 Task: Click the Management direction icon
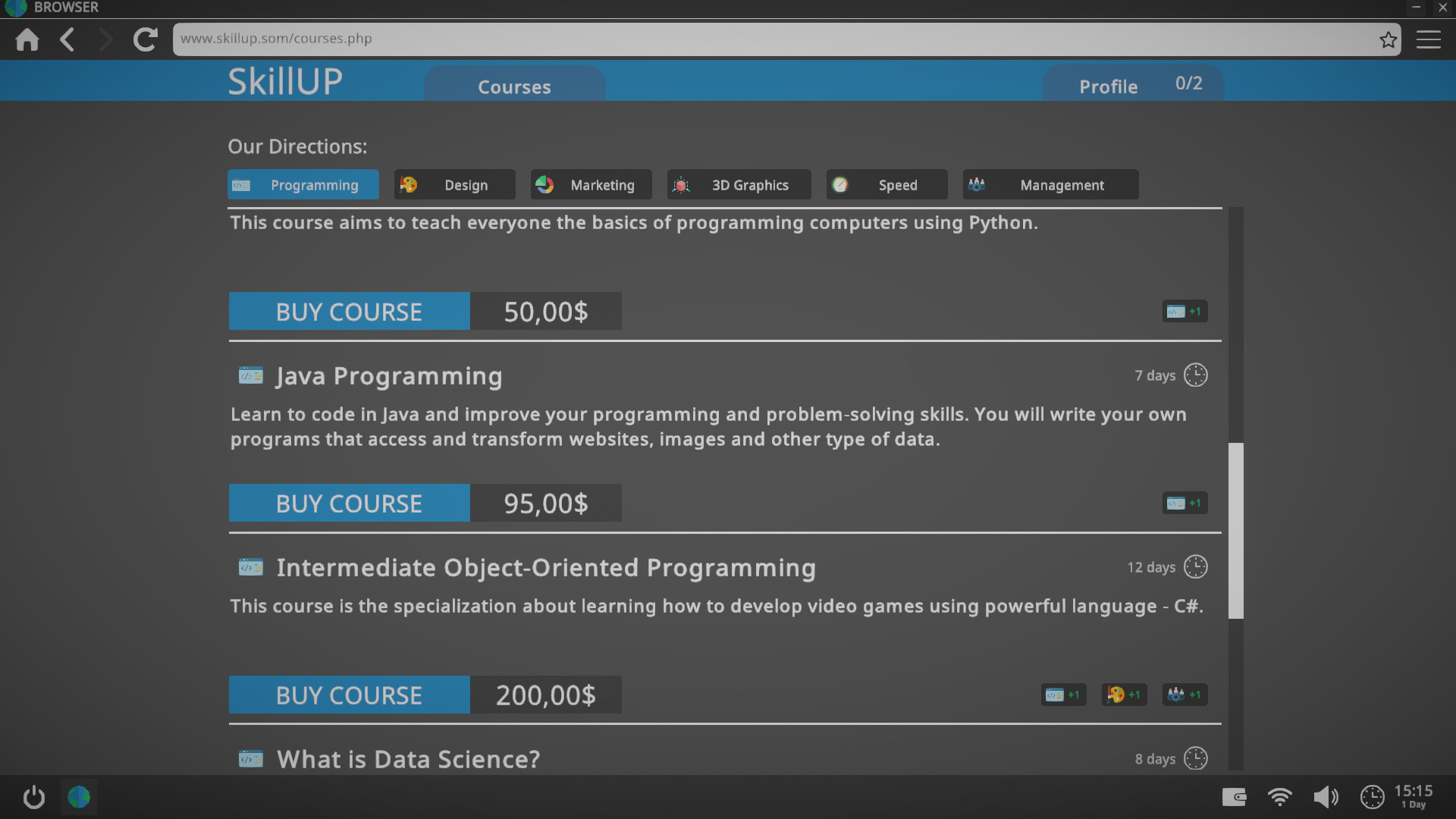coord(978,184)
